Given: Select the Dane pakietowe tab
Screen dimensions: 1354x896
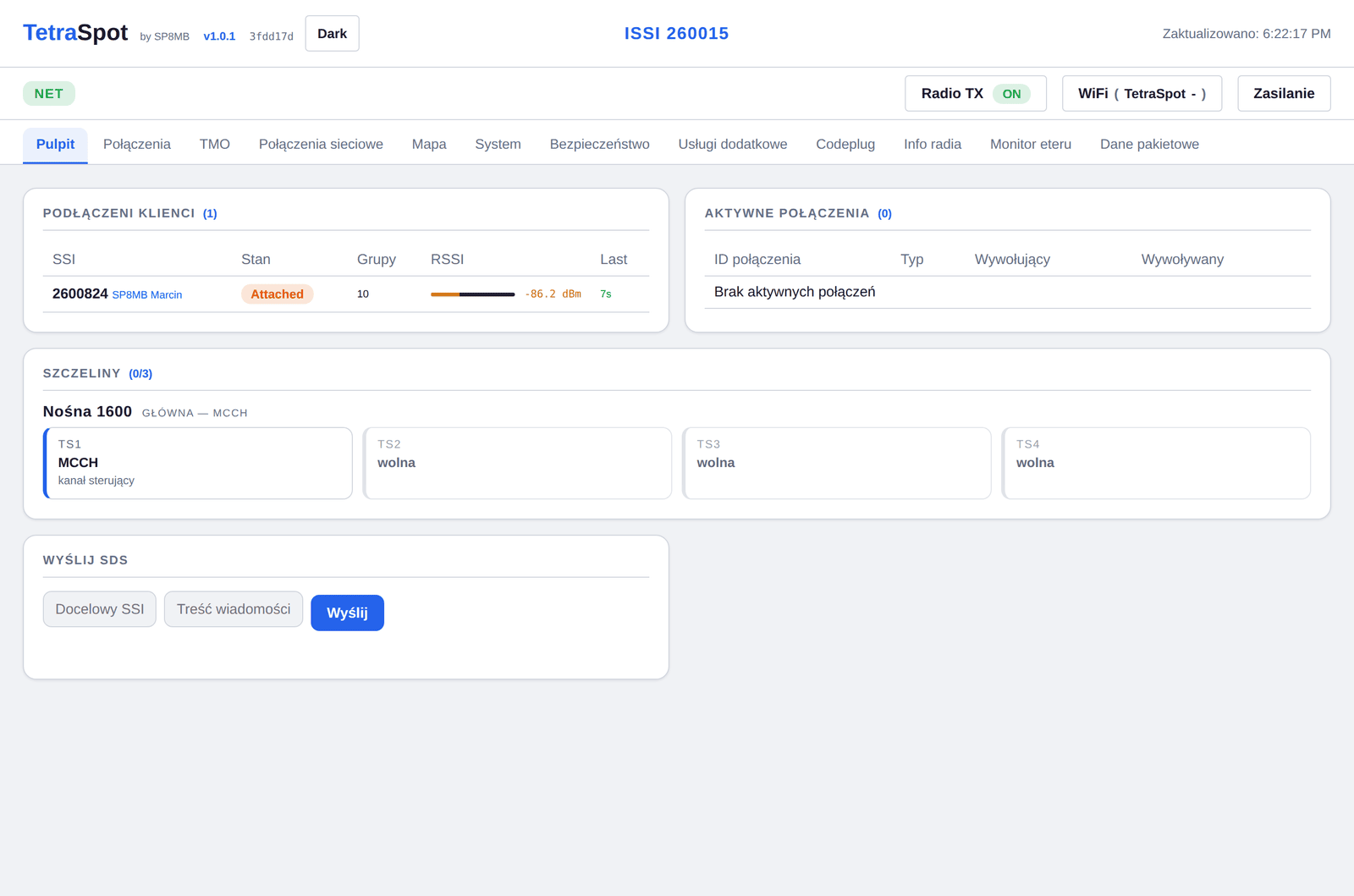Looking at the screenshot, I should pyautogui.click(x=1149, y=145).
